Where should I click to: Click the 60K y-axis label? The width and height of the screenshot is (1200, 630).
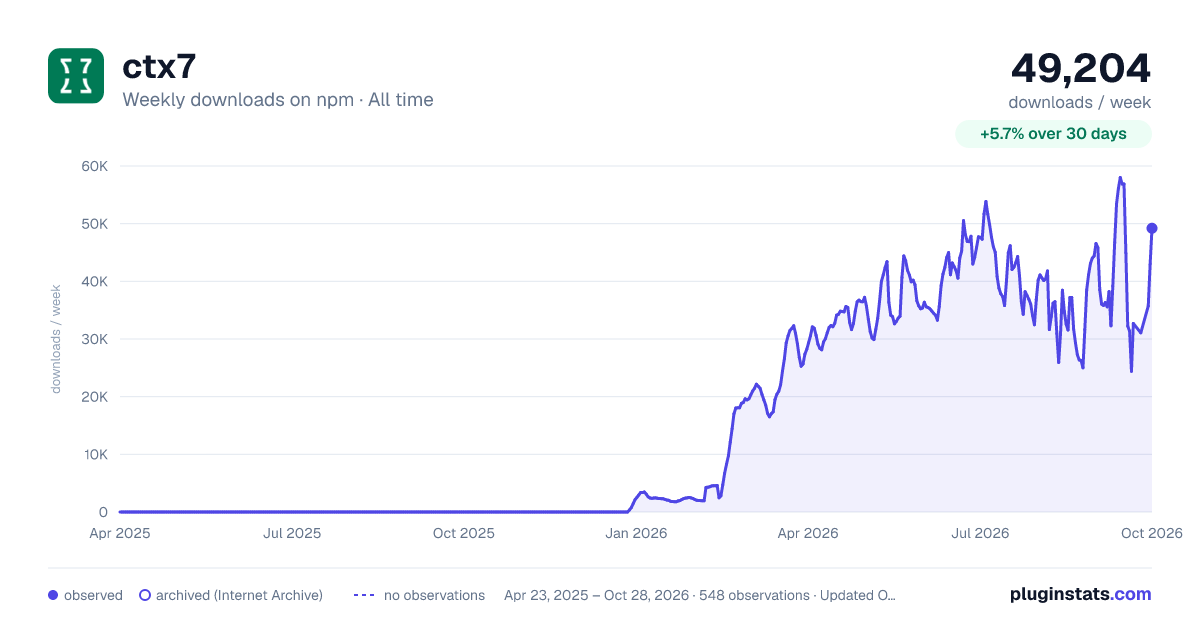pos(94,166)
